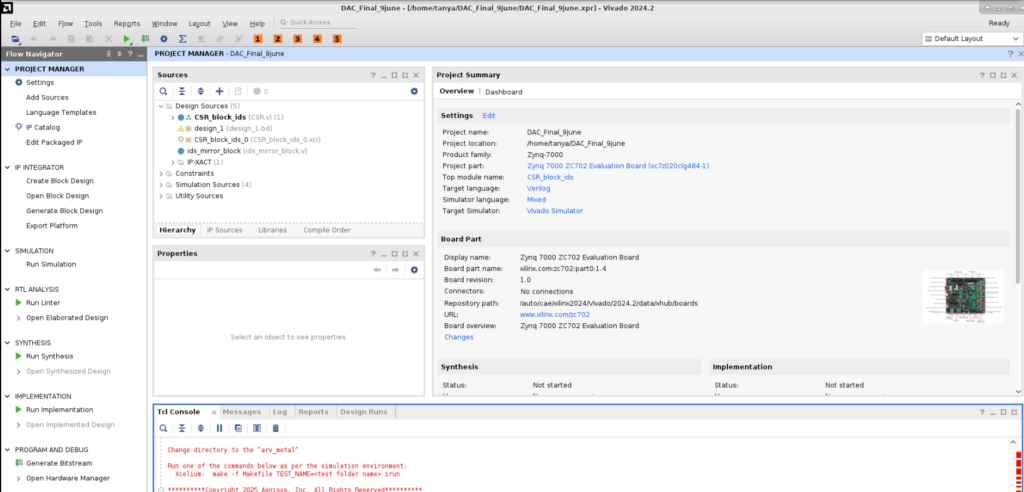
Task: Open the Zynq 7000 ZC702 project part link
Action: coord(618,166)
